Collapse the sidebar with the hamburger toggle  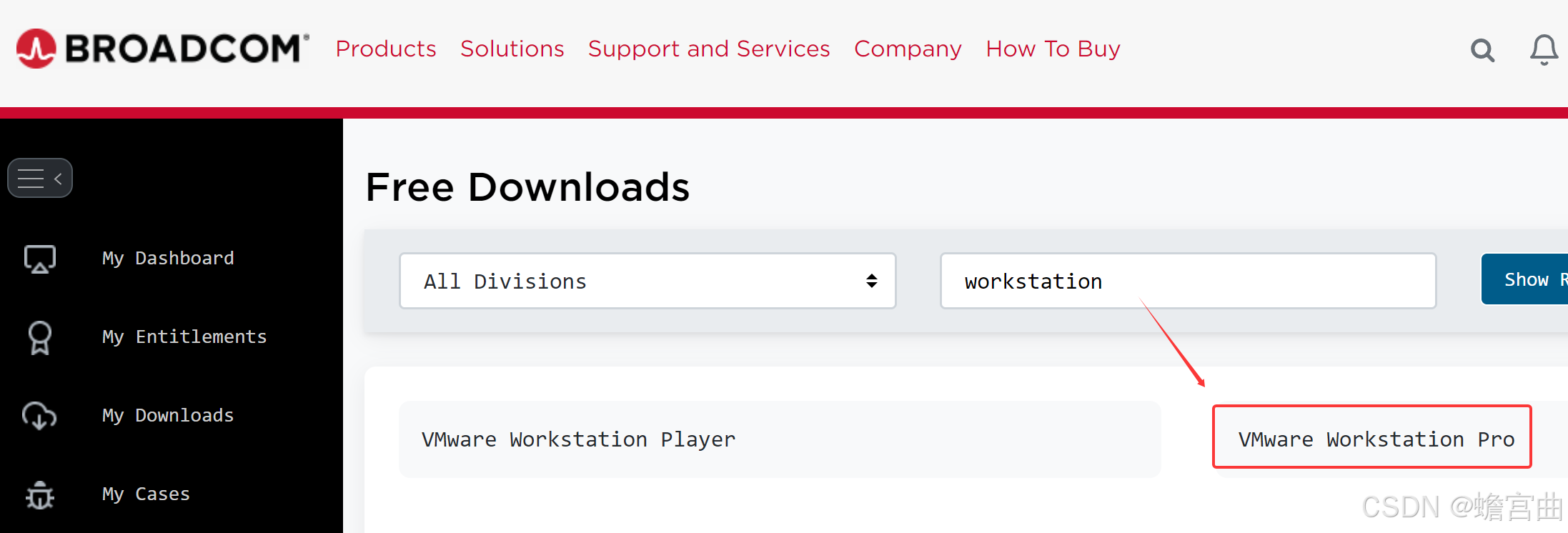point(40,178)
